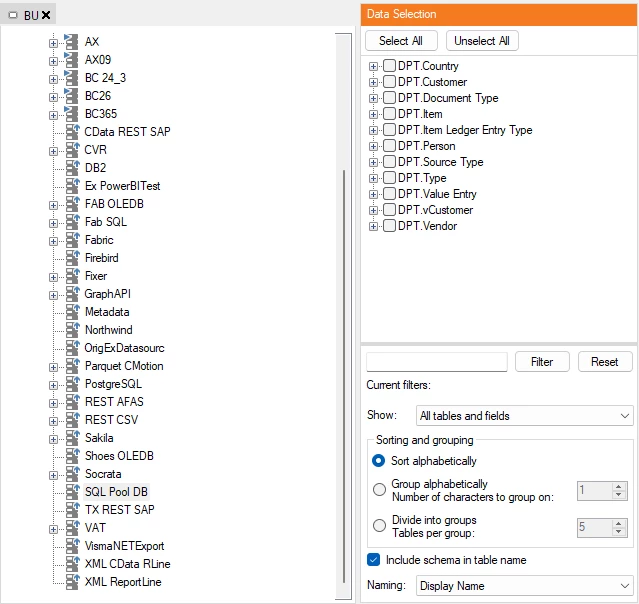Click the CData REST SAP source icon
The width and height of the screenshot is (639, 604).
click(x=73, y=132)
